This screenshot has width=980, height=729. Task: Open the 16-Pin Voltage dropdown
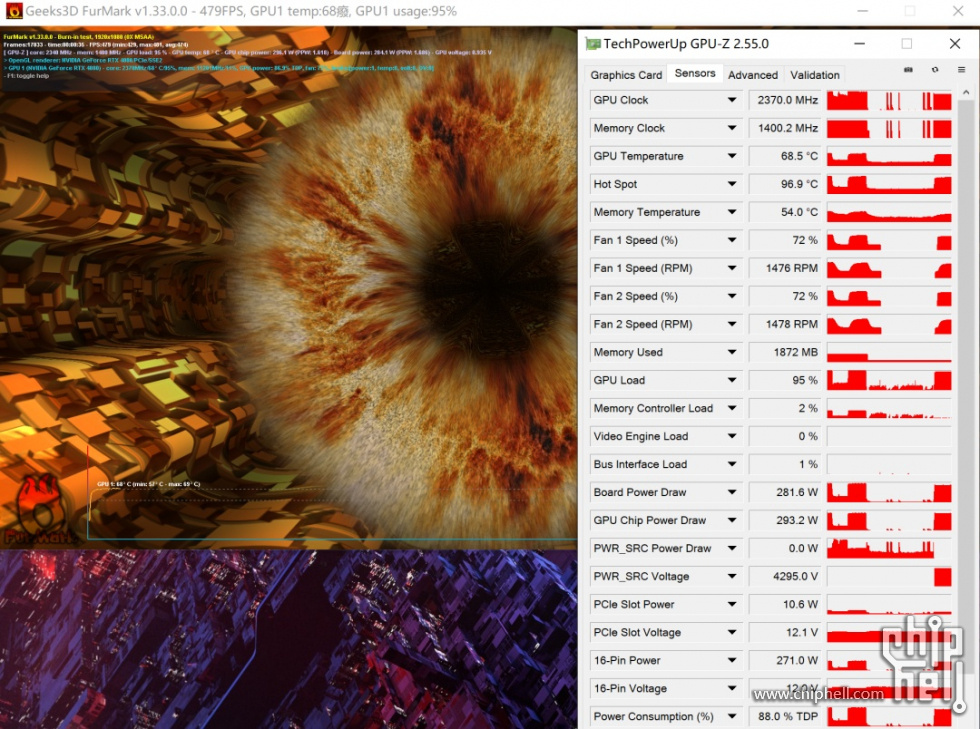point(731,688)
